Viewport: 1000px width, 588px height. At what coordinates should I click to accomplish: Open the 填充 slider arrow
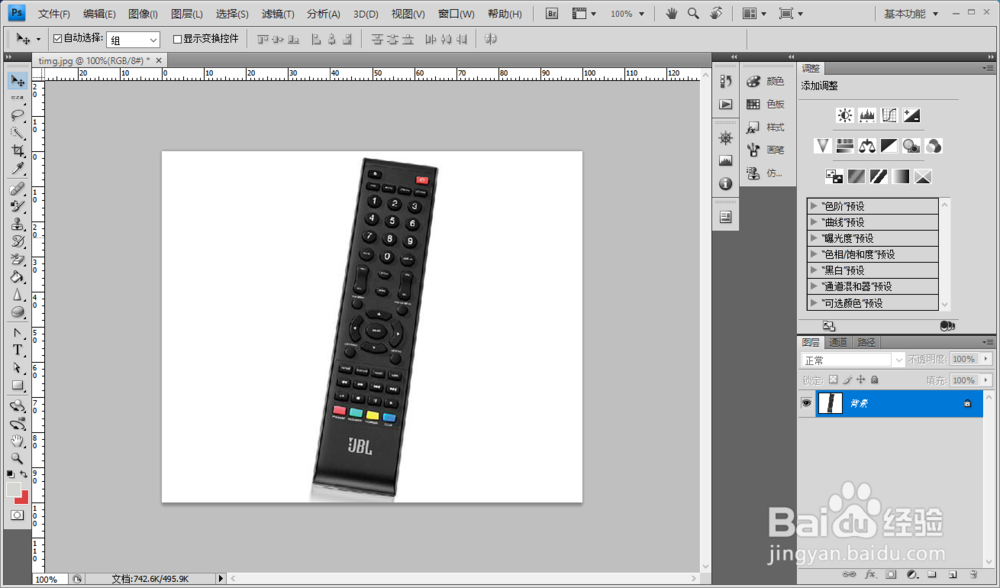985,380
